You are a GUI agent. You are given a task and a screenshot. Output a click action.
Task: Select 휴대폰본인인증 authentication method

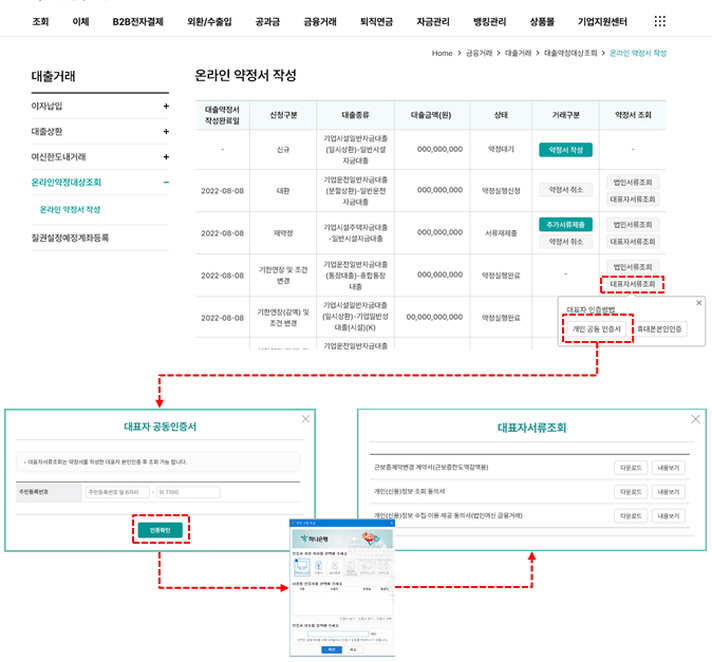pos(661,329)
